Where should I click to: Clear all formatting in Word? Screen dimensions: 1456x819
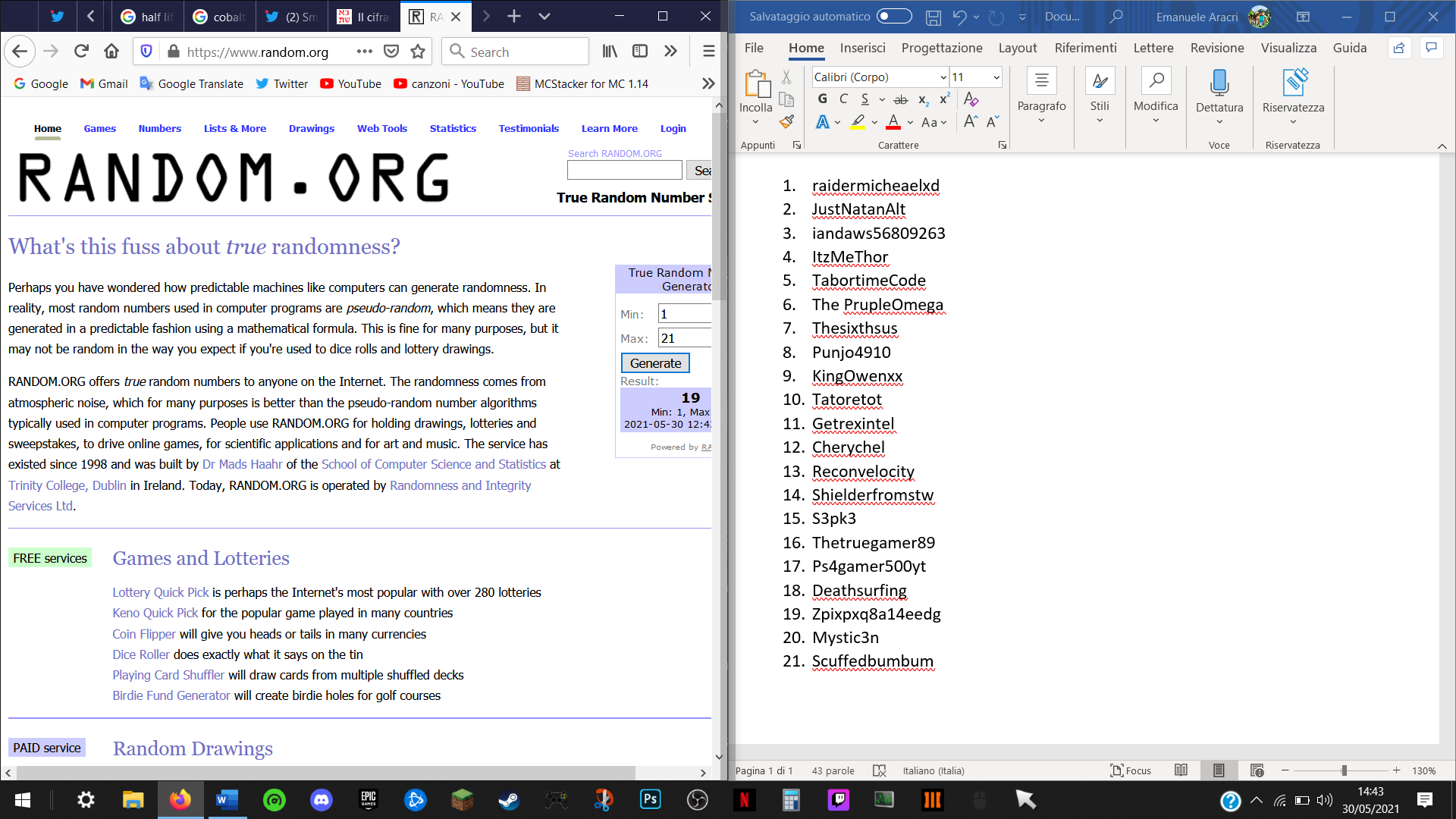971,99
